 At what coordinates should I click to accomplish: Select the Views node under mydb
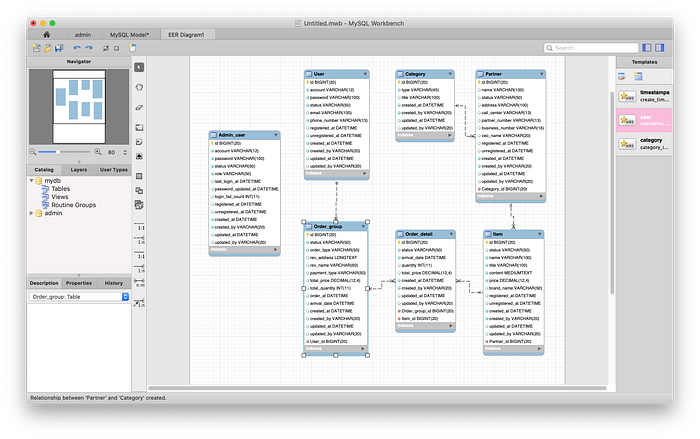pyautogui.click(x=59, y=197)
